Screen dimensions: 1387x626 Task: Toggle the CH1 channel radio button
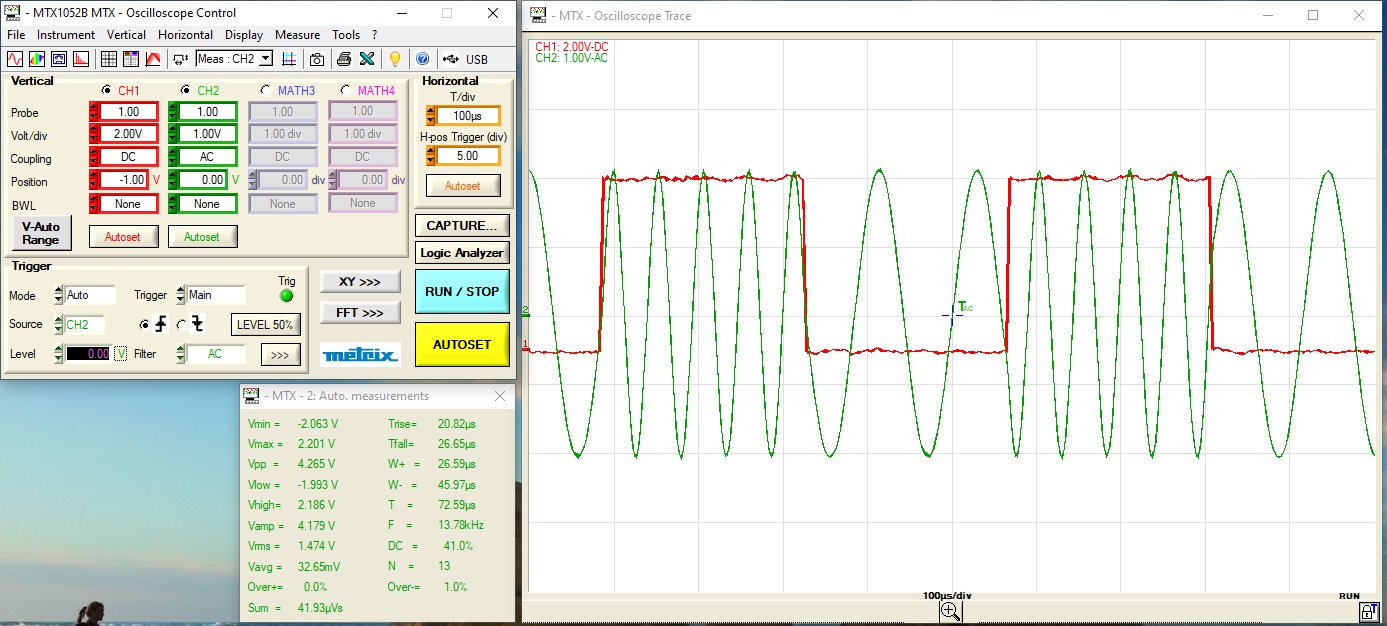pos(107,90)
